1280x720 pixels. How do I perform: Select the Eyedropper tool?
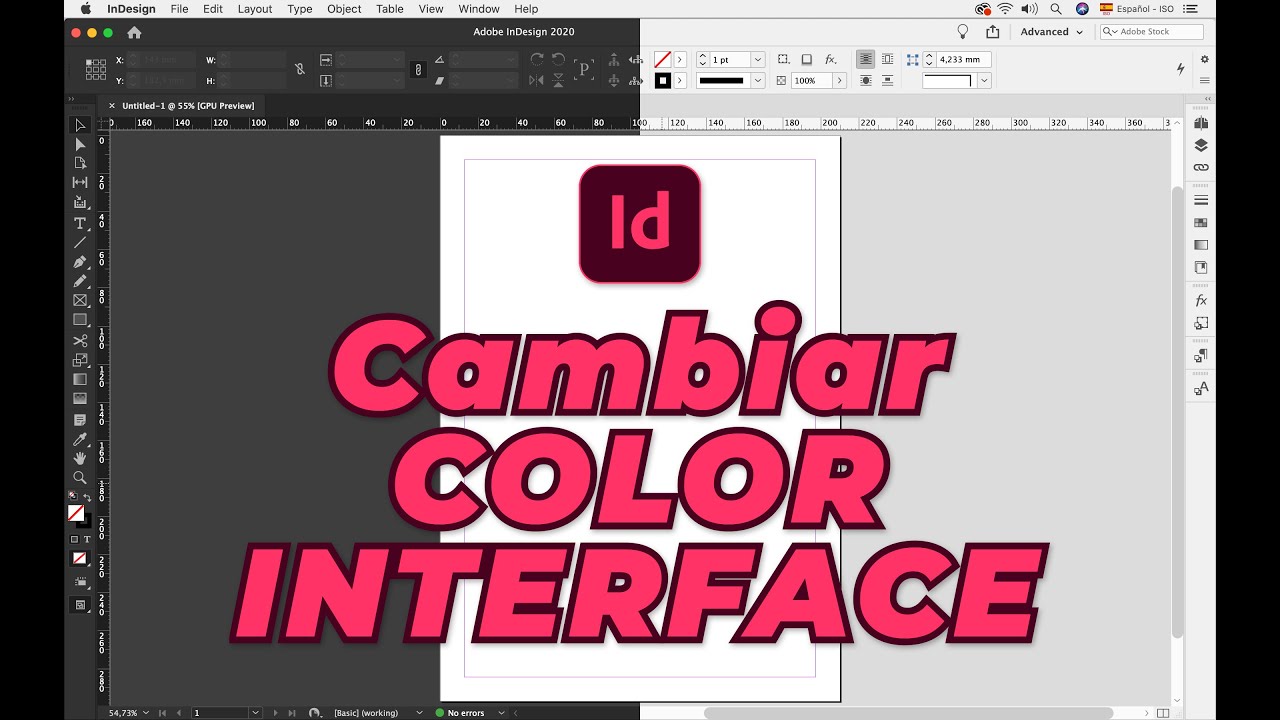81,438
